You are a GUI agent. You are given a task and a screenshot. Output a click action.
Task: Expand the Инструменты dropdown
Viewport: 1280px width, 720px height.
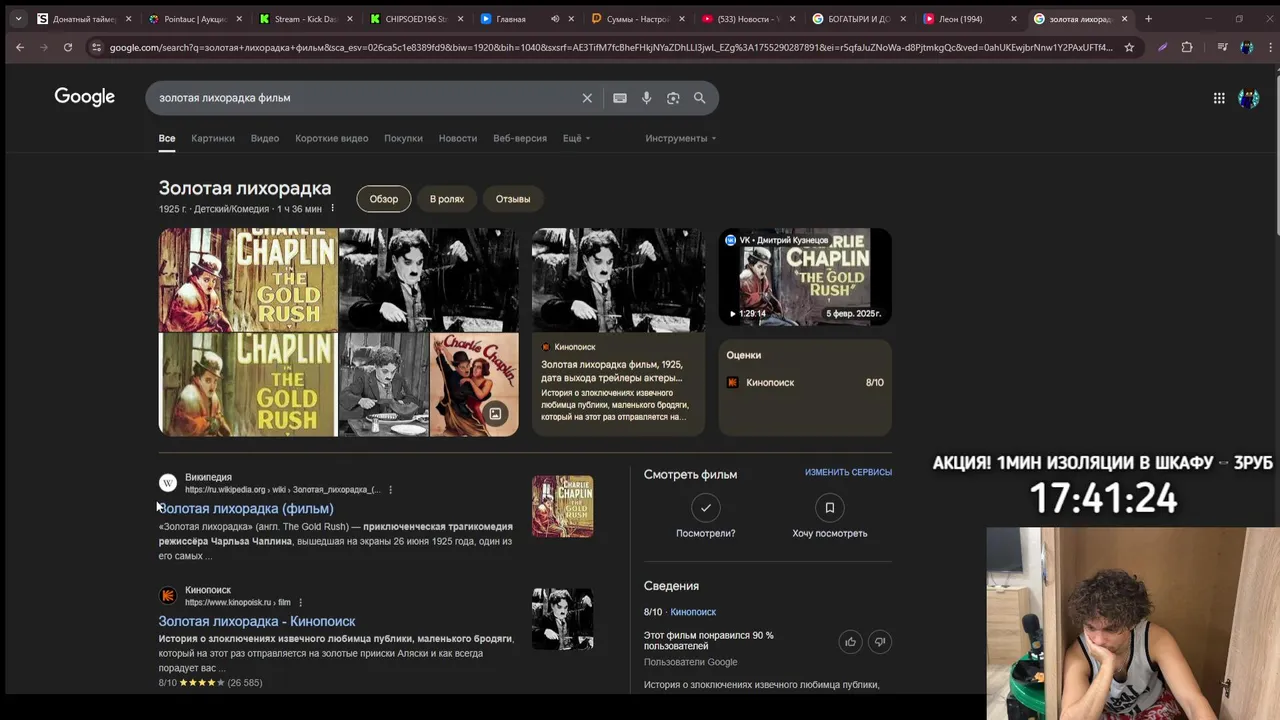tap(681, 138)
